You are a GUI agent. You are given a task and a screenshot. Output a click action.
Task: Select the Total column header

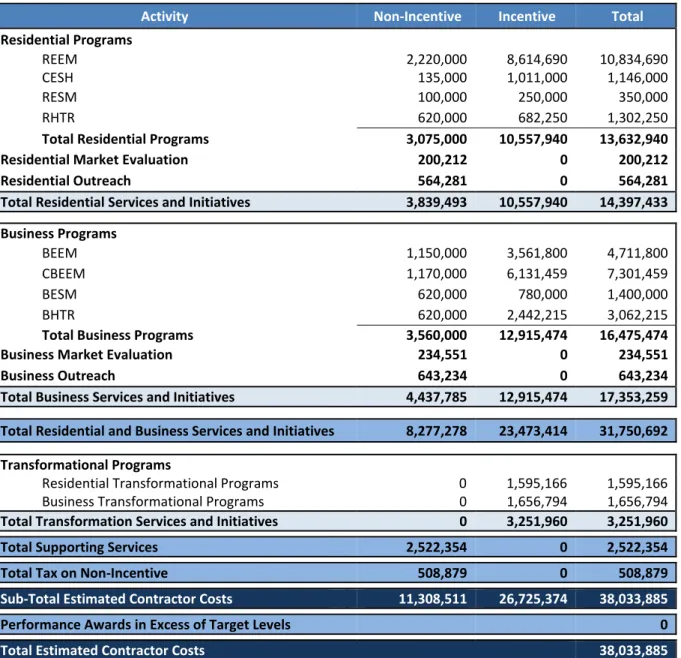(x=627, y=17)
